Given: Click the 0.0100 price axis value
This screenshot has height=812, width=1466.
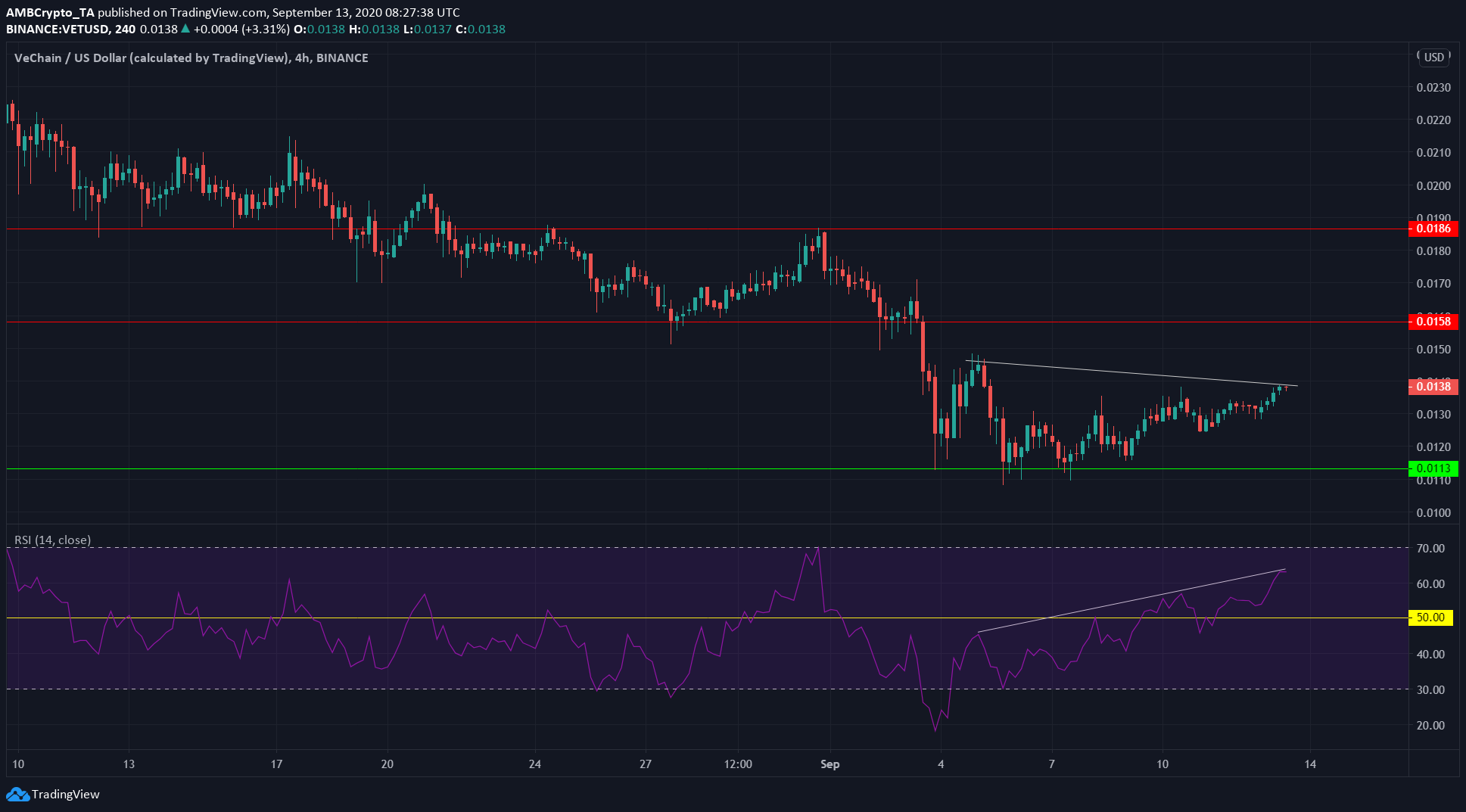Looking at the screenshot, I should [x=1433, y=513].
